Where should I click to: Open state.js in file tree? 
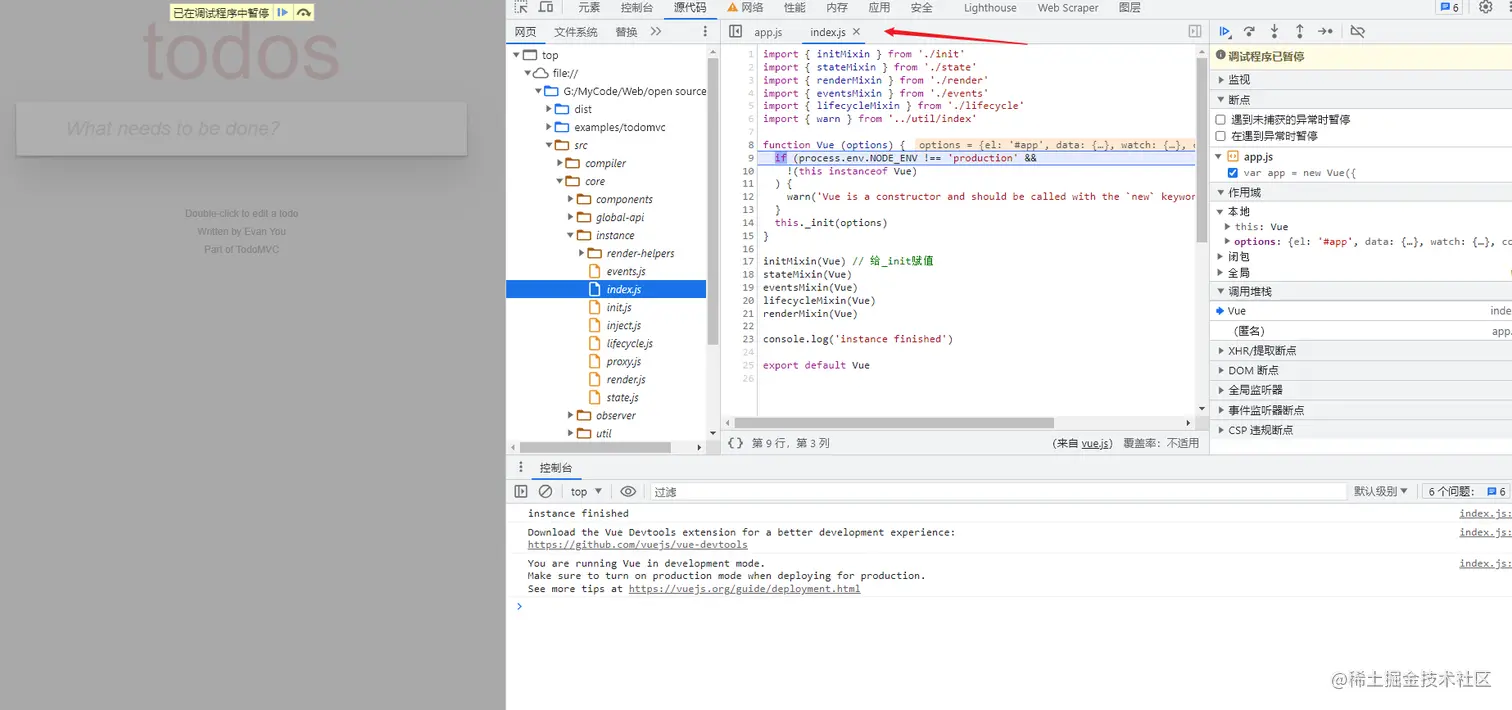[x=621, y=397]
